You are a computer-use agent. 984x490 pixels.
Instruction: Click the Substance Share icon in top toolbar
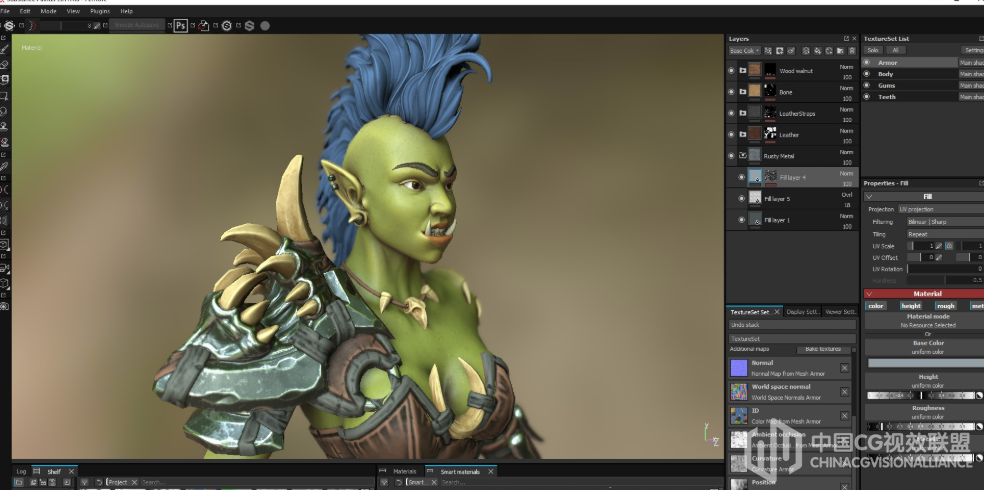[249, 26]
